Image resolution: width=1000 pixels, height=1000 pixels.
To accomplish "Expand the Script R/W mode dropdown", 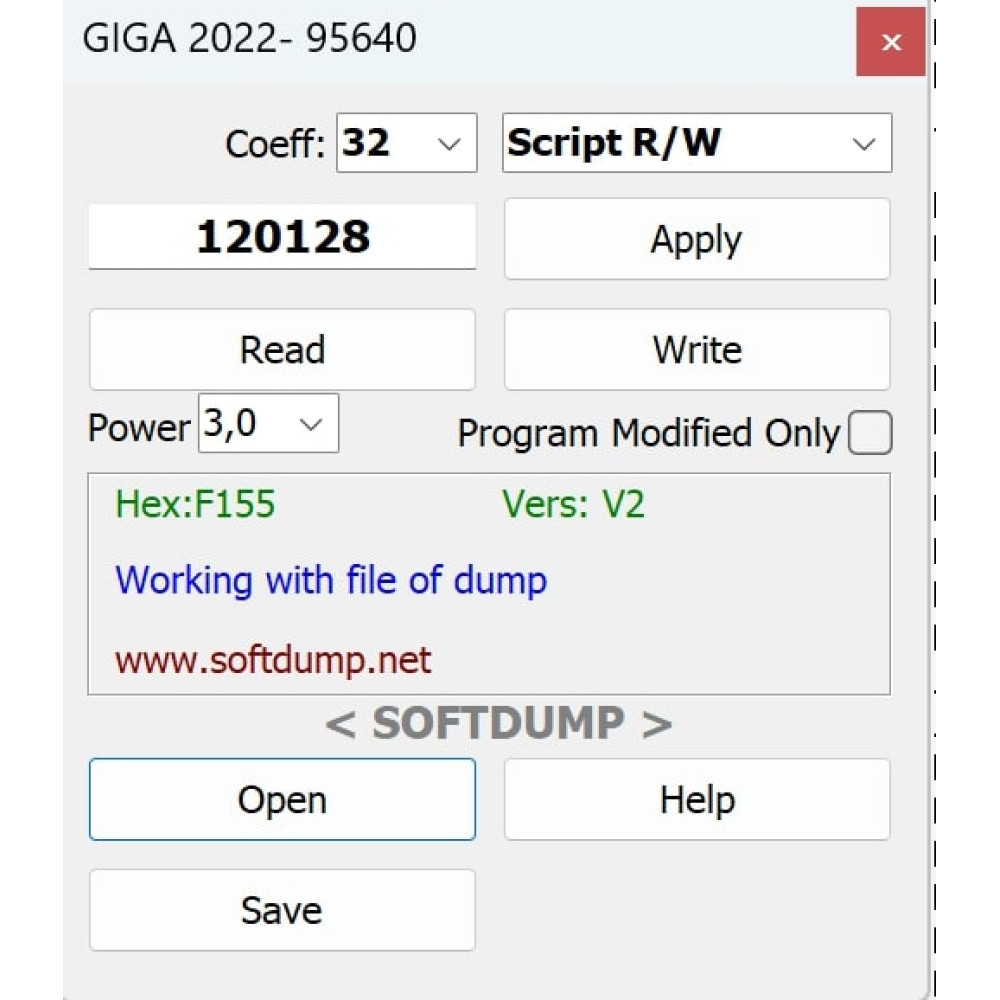I will pyautogui.click(x=697, y=143).
